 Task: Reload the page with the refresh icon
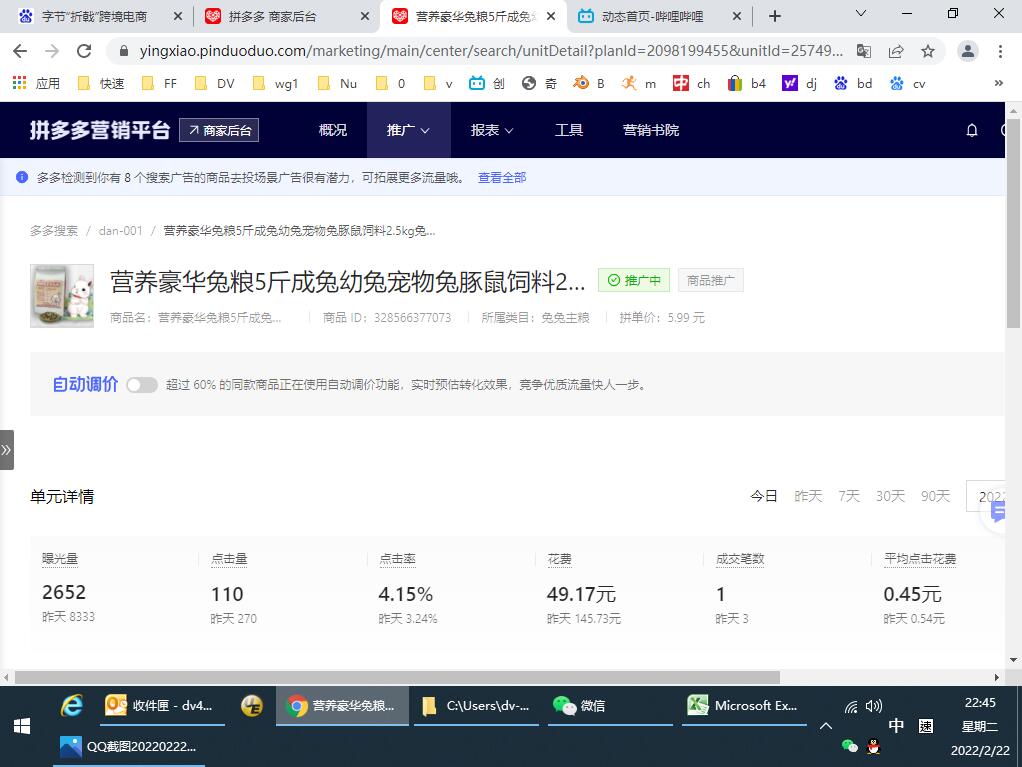[84, 51]
